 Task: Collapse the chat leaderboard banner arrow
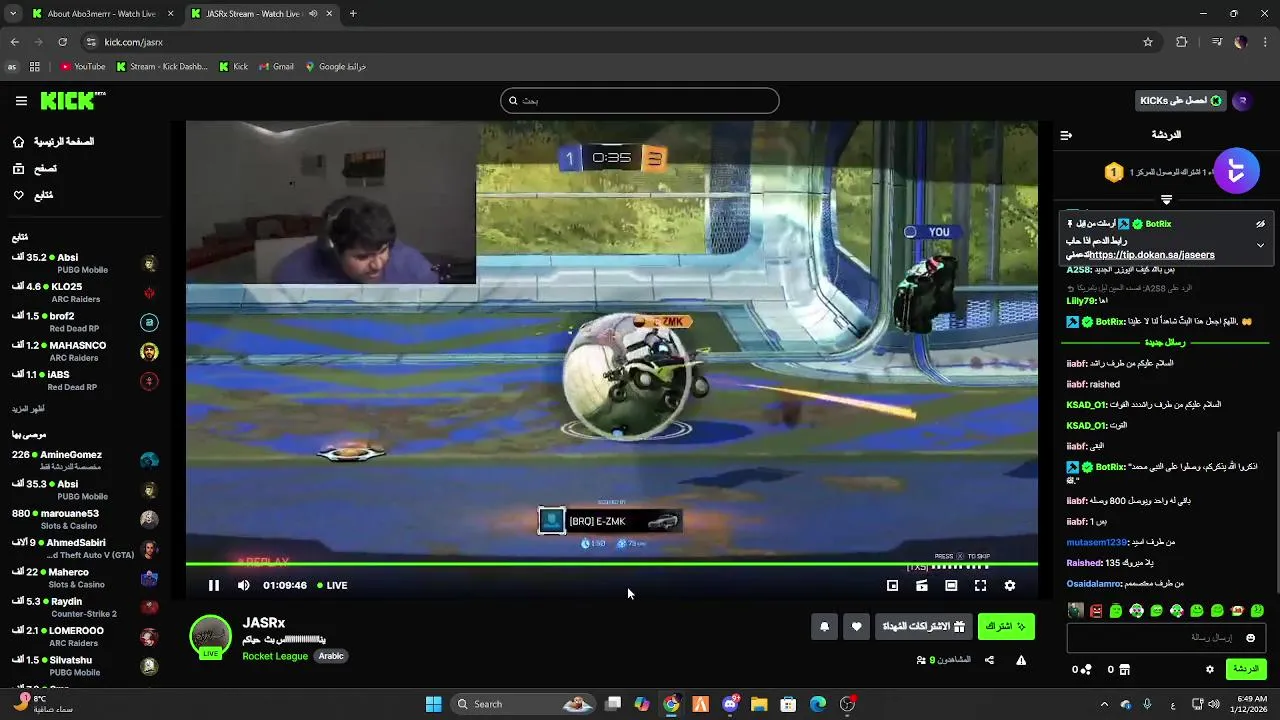point(1166,200)
